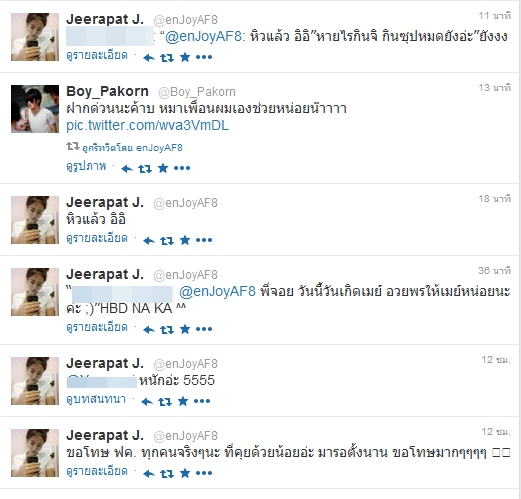Open ดูบทสนทนา on the หนักอ่ะ 5555 tweet

point(96,399)
